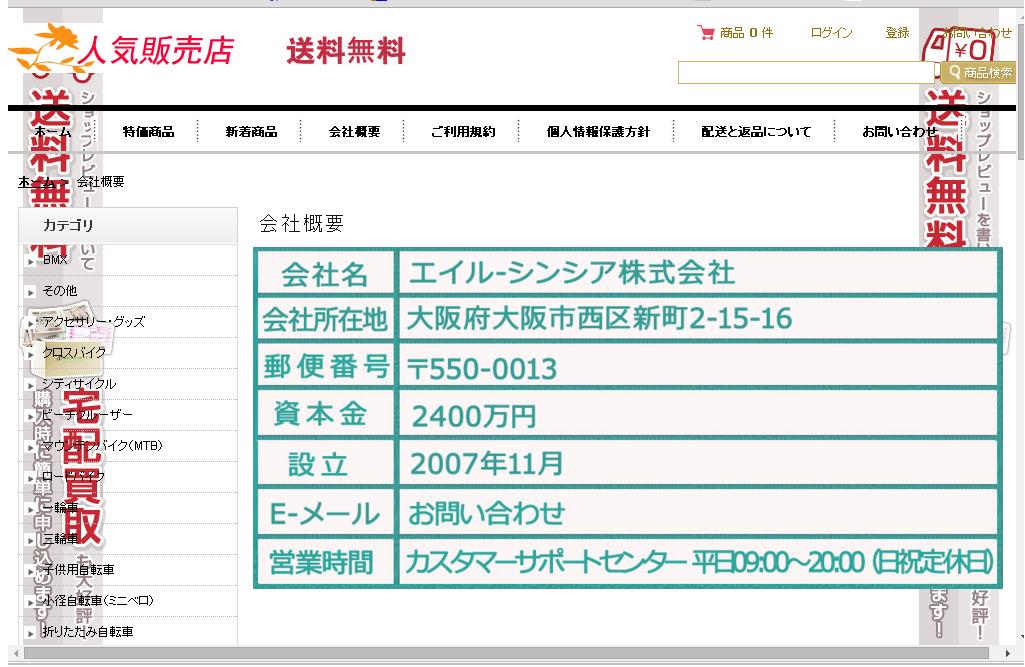1025x667 pixels.
Task: Click the 宅配買取 floating side banner
Action: (x=82, y=468)
